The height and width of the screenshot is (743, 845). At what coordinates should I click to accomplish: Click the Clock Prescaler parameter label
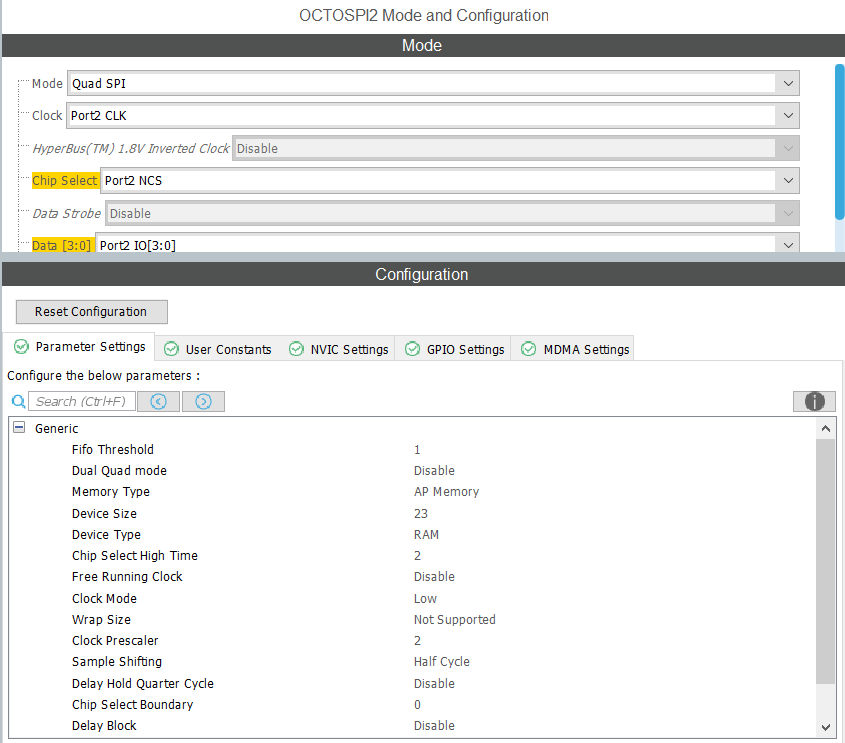[x=115, y=641]
